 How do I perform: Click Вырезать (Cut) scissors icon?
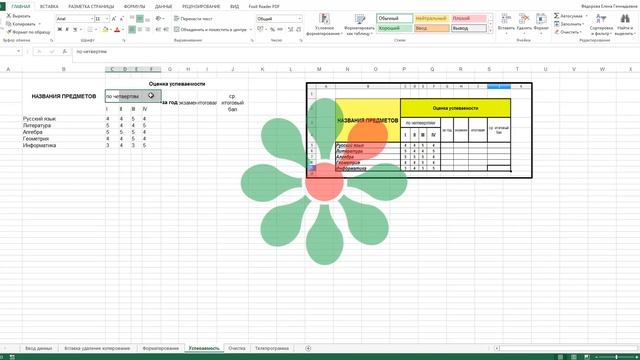pyautogui.click(x=9, y=16)
